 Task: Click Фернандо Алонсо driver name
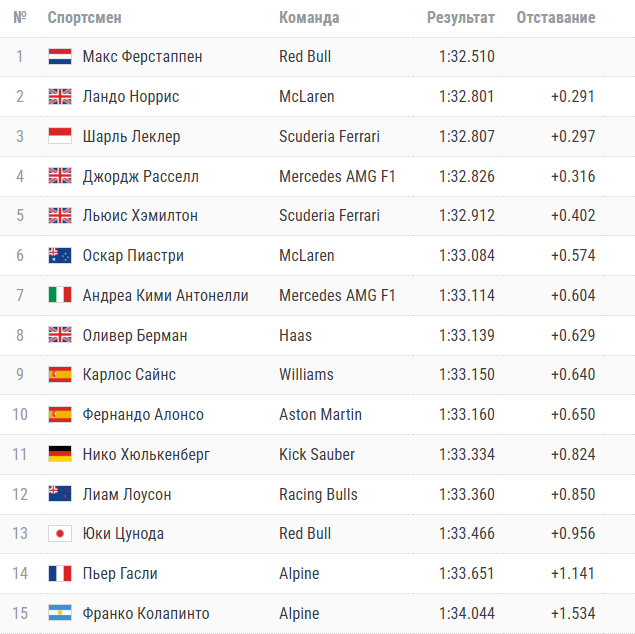pyautogui.click(x=143, y=414)
